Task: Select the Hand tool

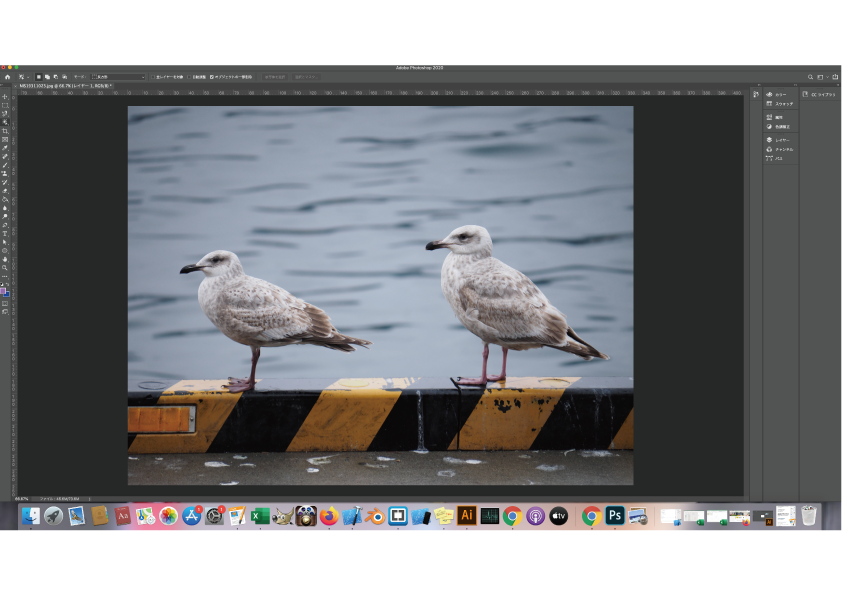Action: click(x=5, y=258)
